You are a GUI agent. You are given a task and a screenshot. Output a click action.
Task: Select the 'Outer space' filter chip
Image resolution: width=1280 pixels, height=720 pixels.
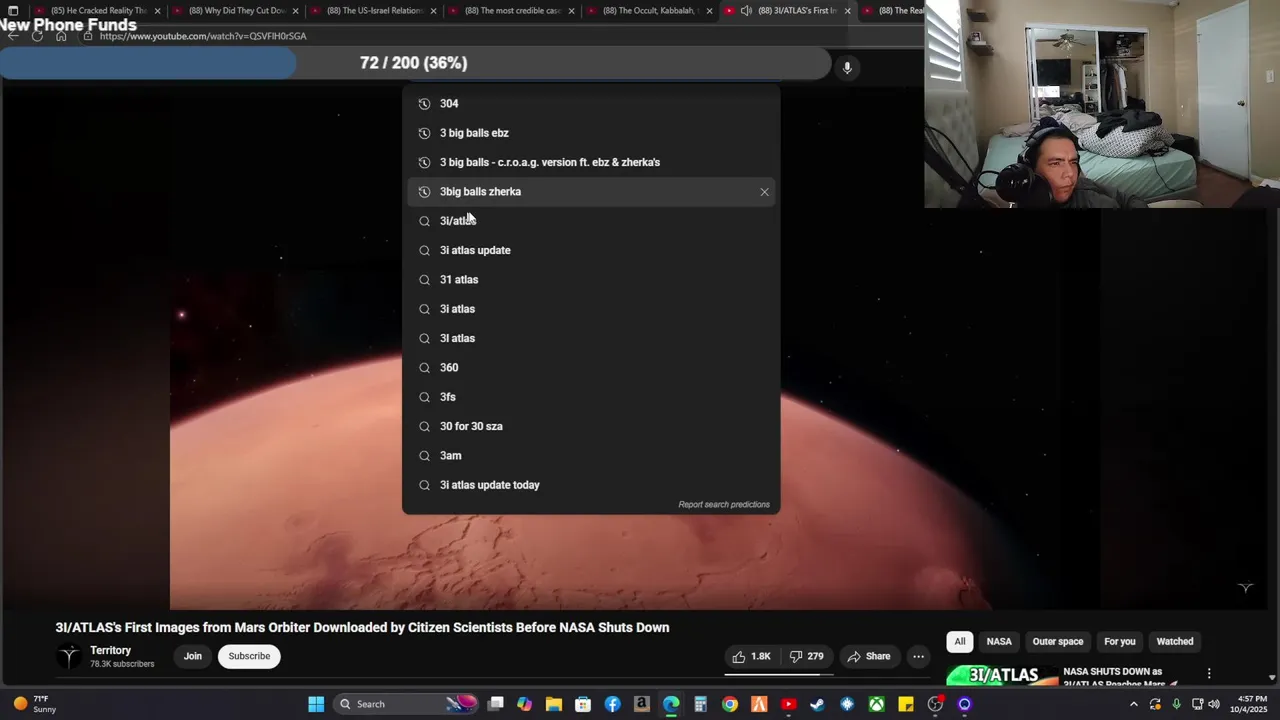coord(1058,642)
